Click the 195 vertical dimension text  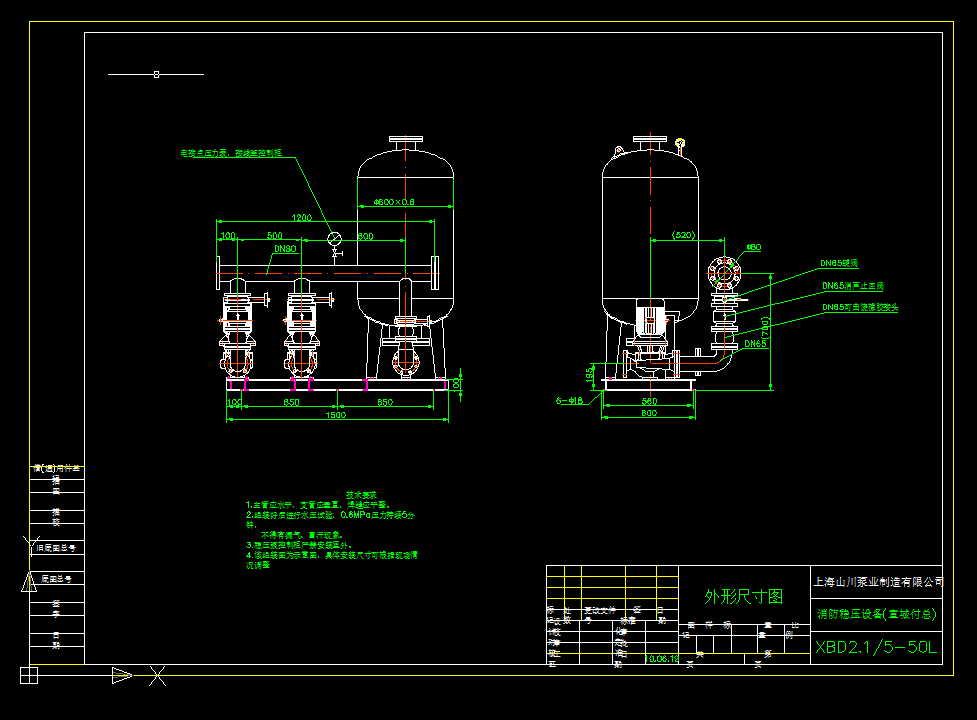coord(589,374)
